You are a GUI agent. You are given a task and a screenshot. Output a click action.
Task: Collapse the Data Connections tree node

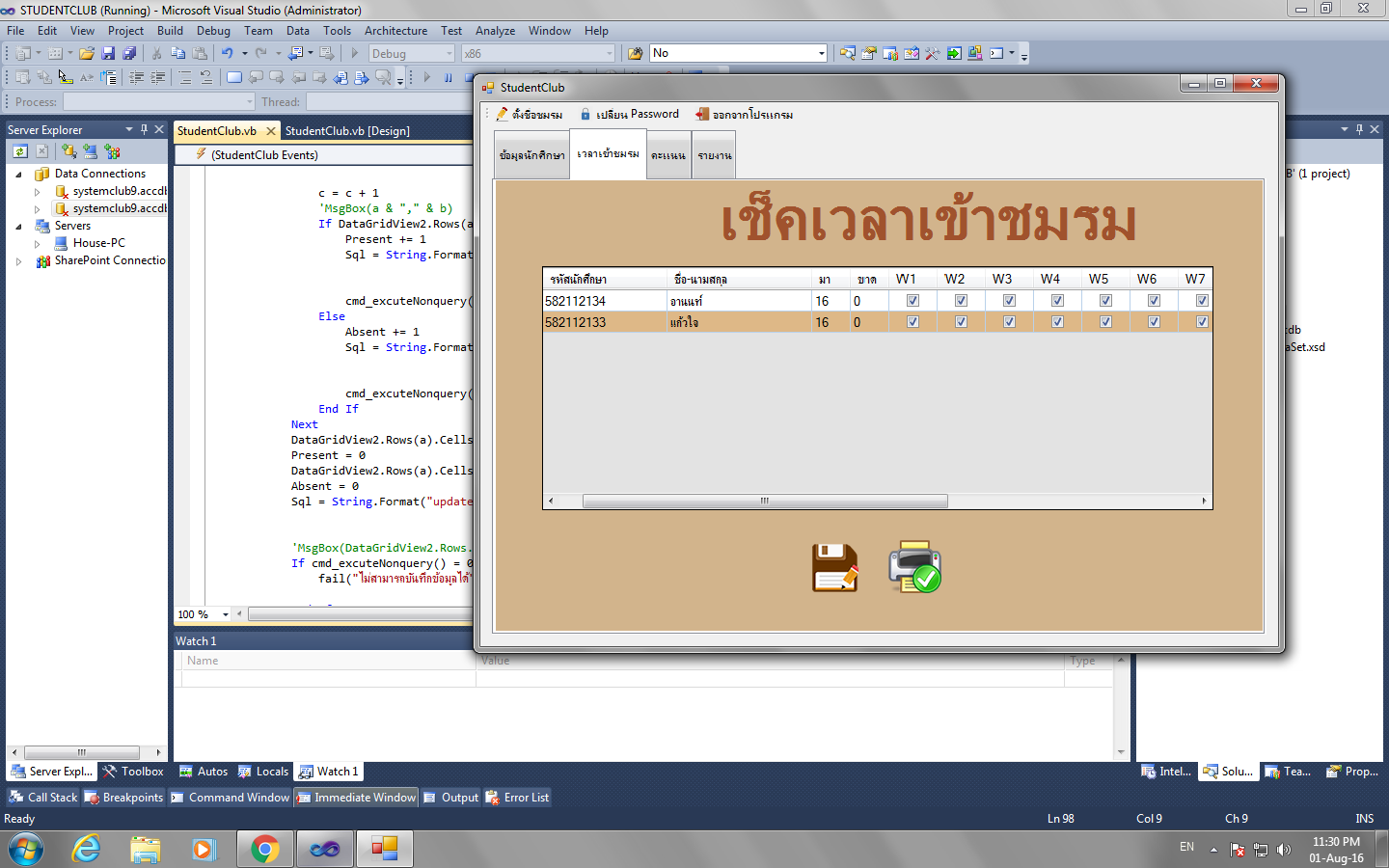(x=18, y=175)
